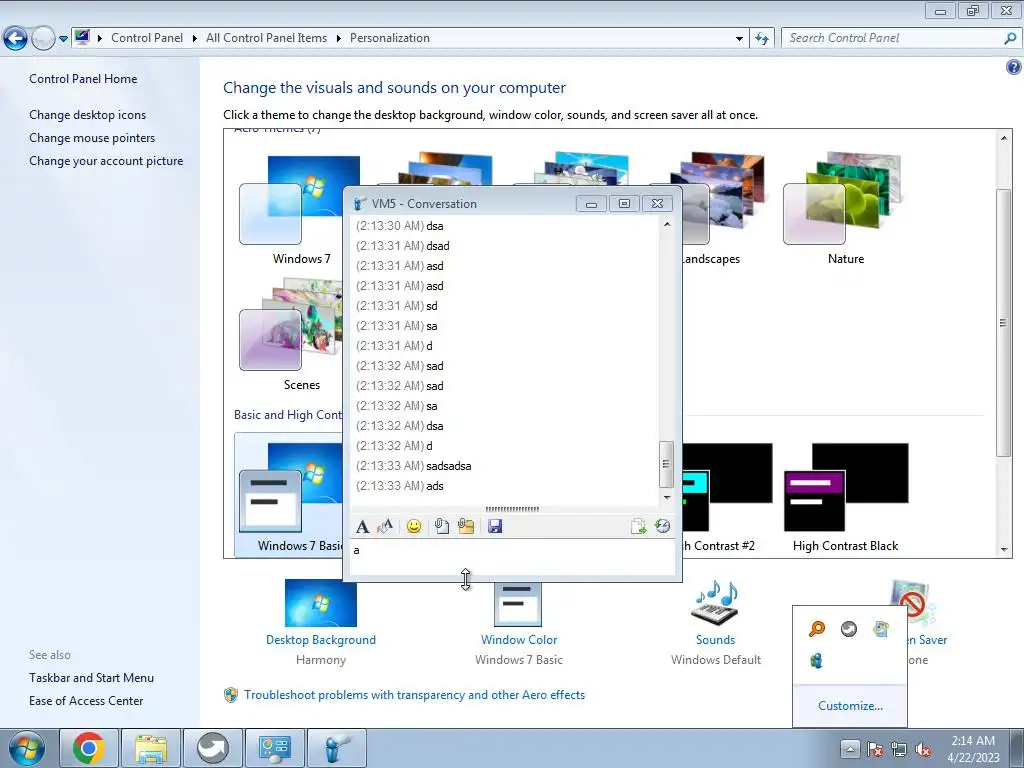
Task: Select the Scenes theme
Action: pyautogui.click(x=293, y=336)
